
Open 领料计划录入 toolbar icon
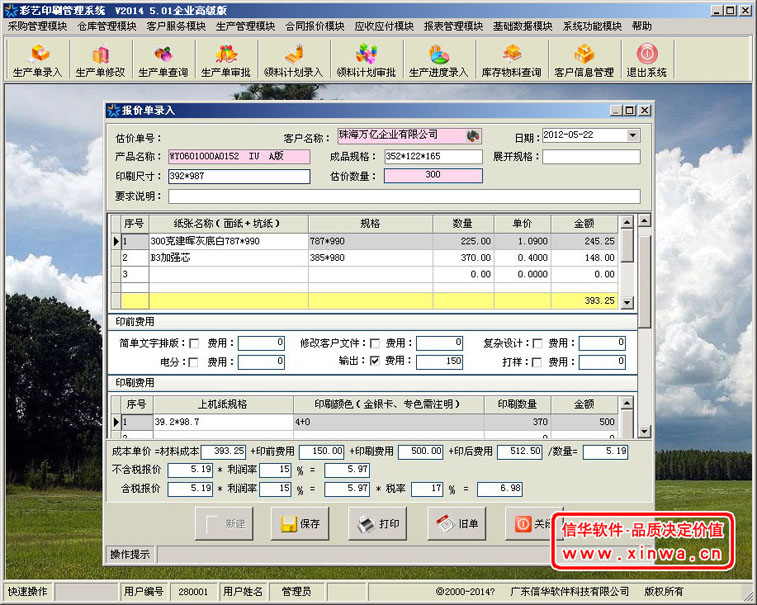coord(293,61)
